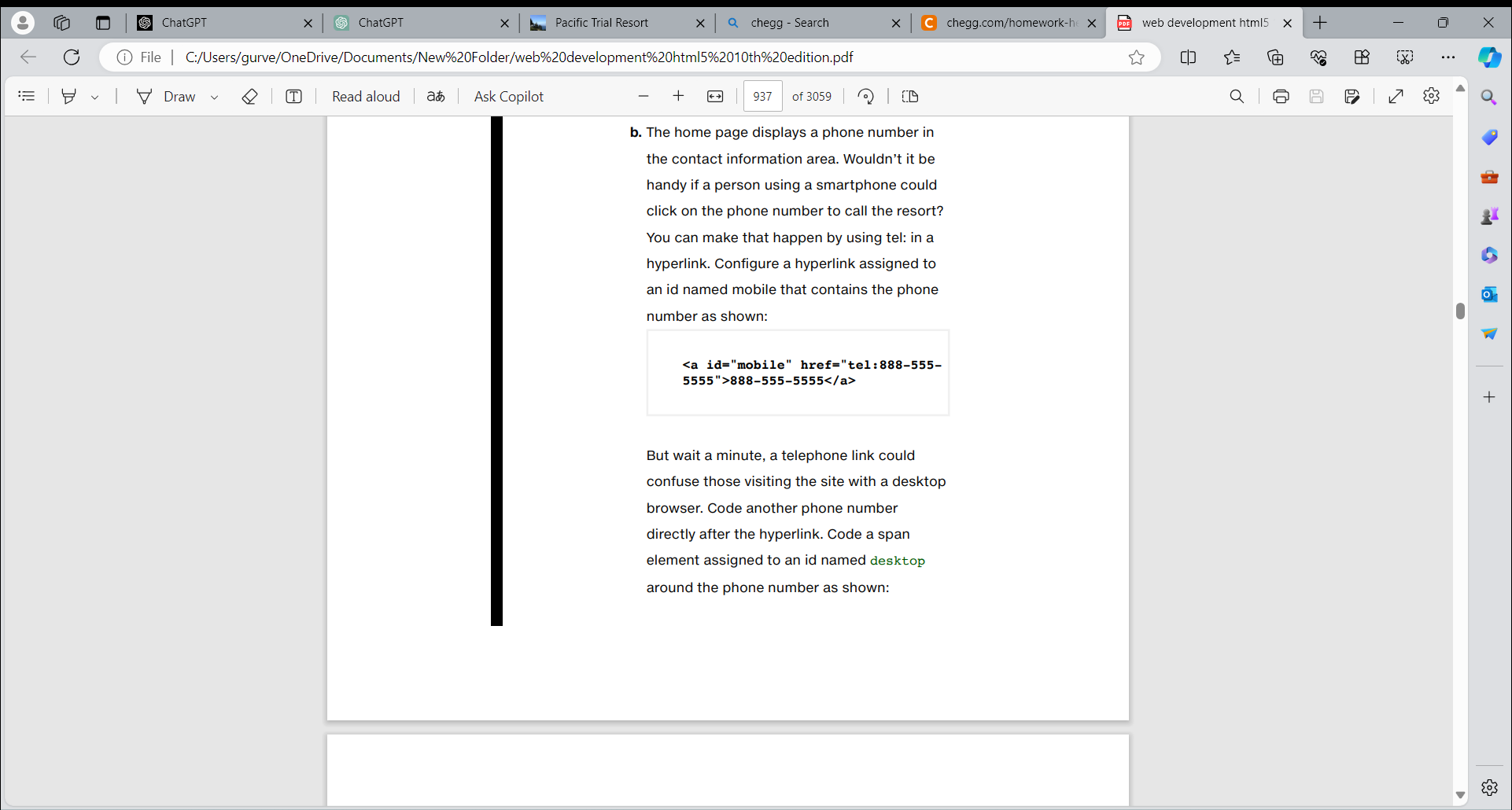Activate Read aloud for the document
1512x810 pixels.
(366, 96)
